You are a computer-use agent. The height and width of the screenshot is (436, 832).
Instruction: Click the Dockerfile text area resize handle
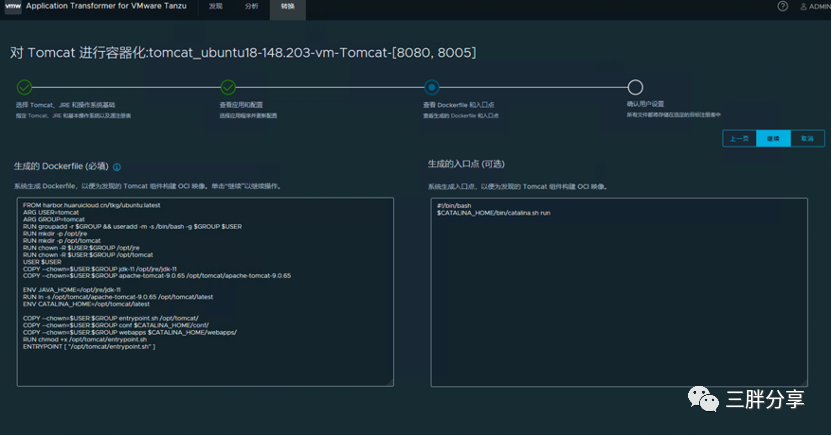click(x=390, y=382)
